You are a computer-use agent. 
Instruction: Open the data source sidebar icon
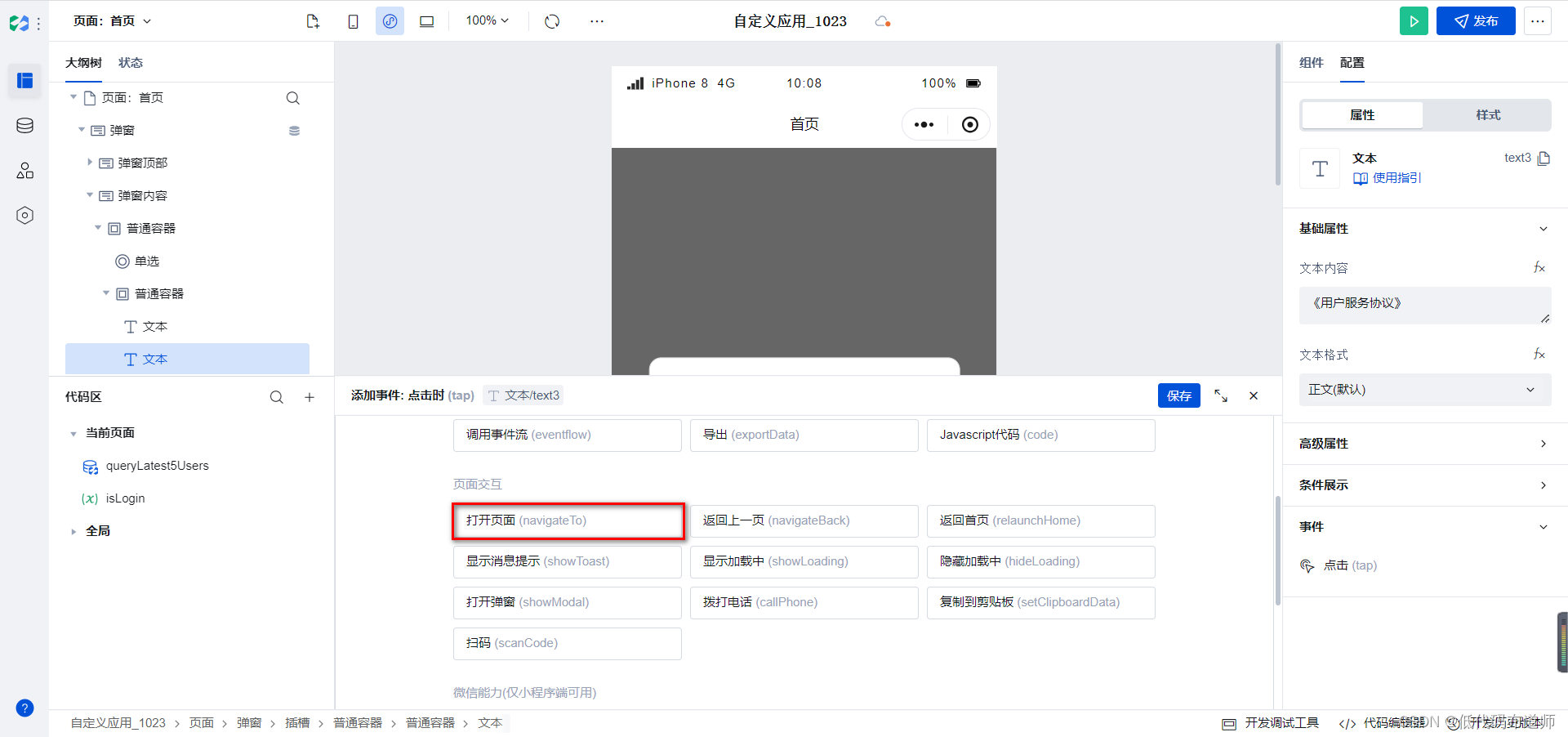(x=24, y=125)
